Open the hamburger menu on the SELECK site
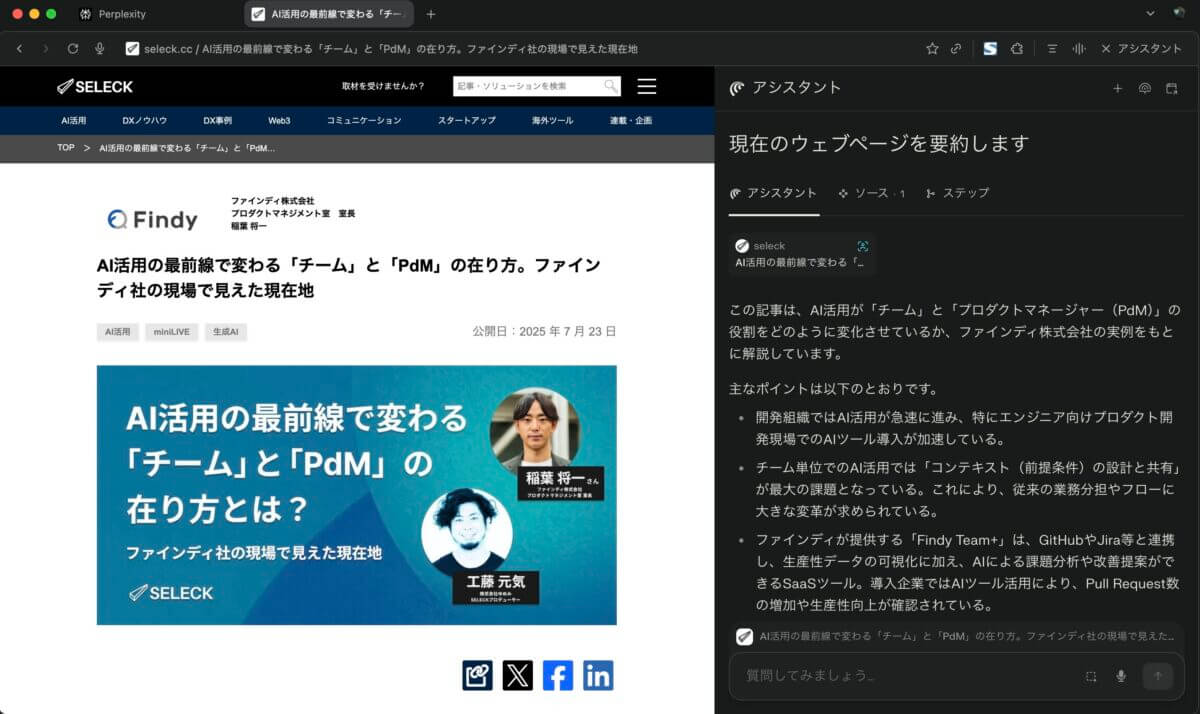Screen dimensions: 1200x714 (647, 86)
